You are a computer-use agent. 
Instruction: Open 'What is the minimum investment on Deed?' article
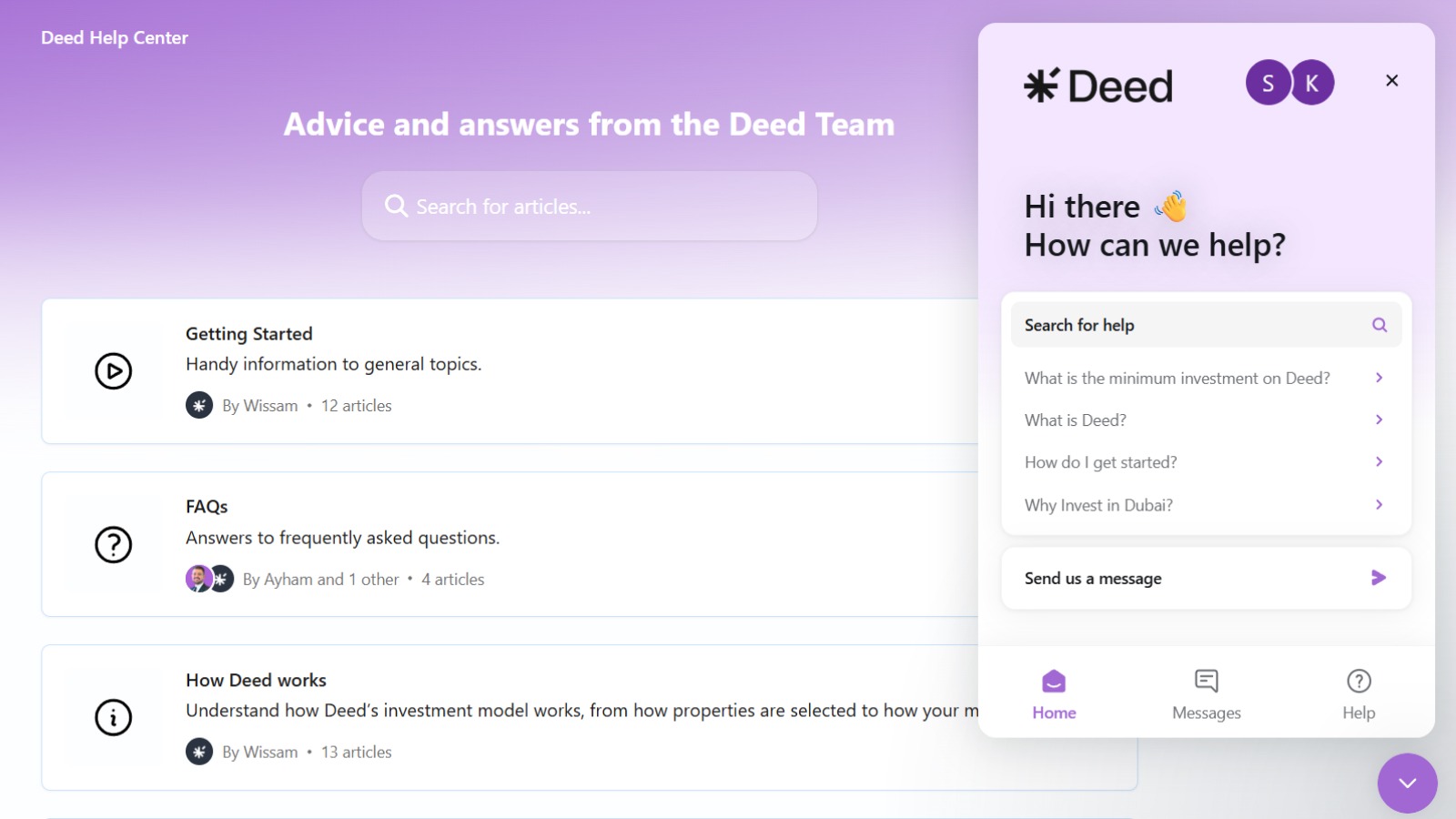point(1206,378)
